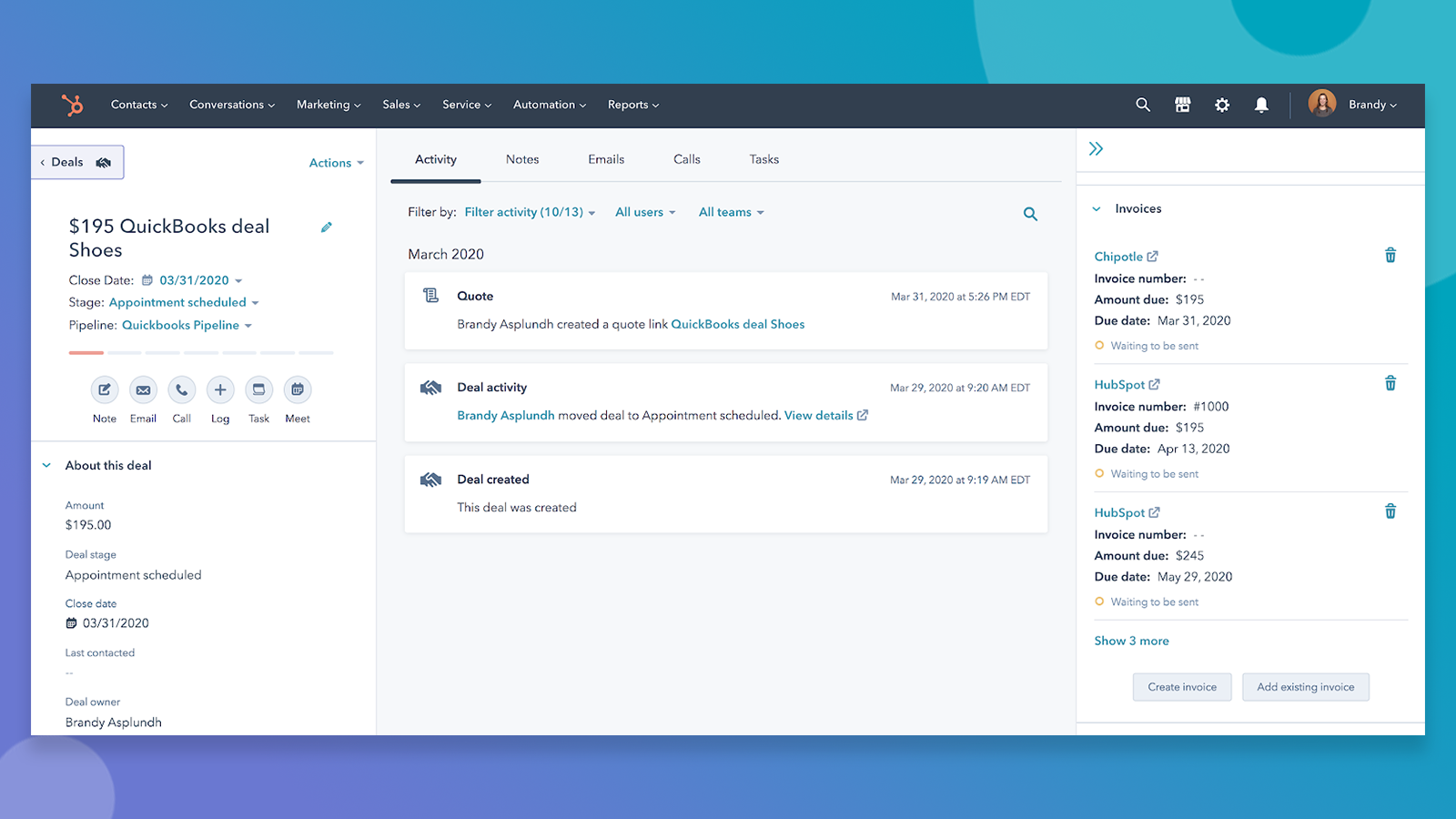Image resolution: width=1456 pixels, height=819 pixels.
Task: Click the Amount $195.00 field
Action: pyautogui.click(x=88, y=525)
